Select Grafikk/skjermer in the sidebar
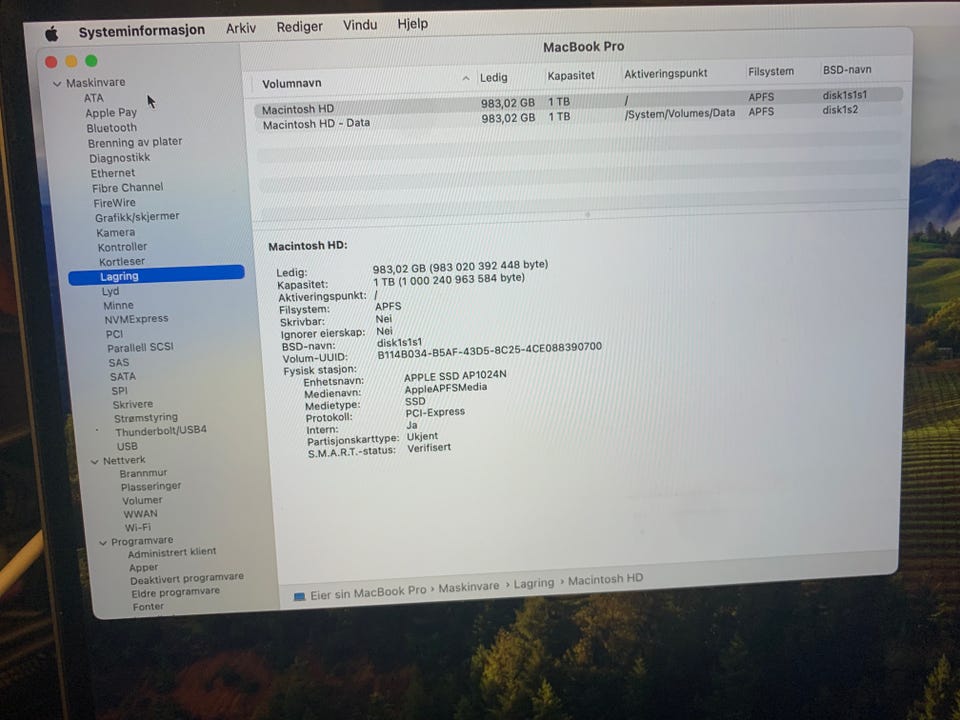Image resolution: width=960 pixels, height=720 pixels. coord(137,217)
